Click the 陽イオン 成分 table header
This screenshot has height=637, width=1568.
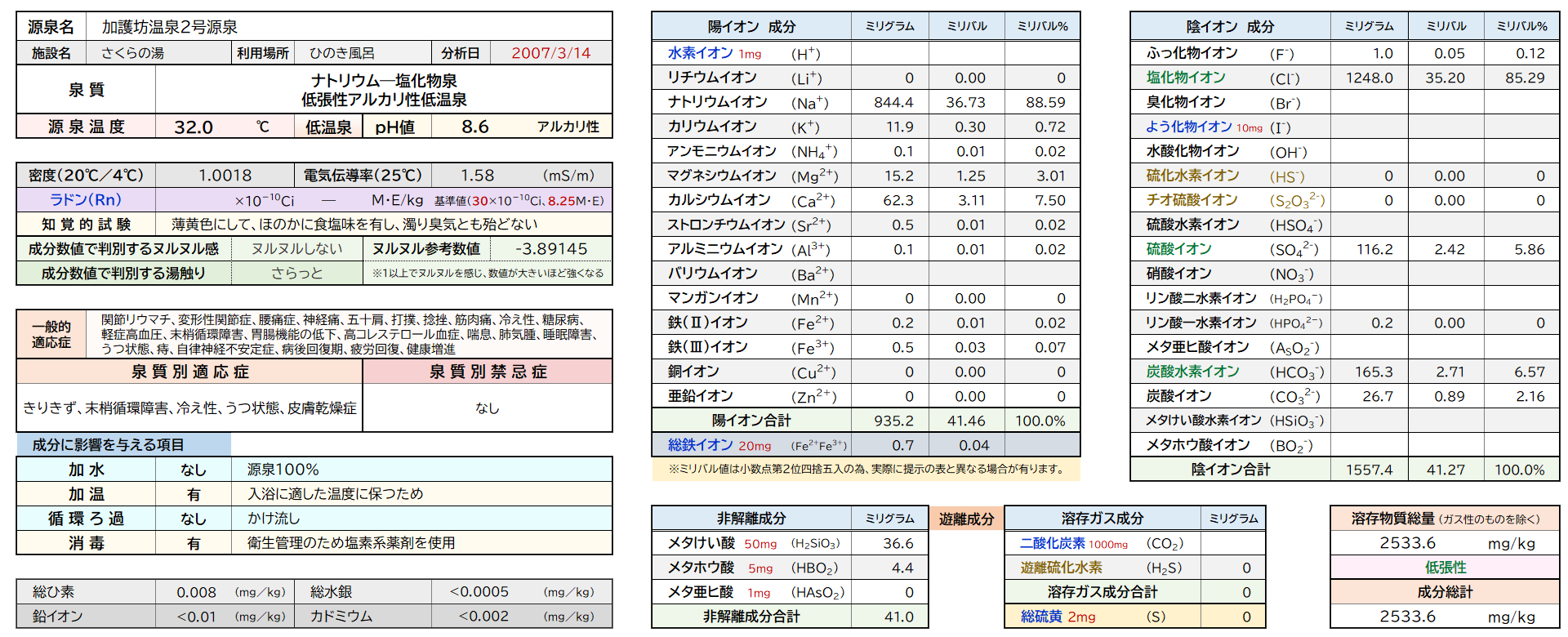751,26
